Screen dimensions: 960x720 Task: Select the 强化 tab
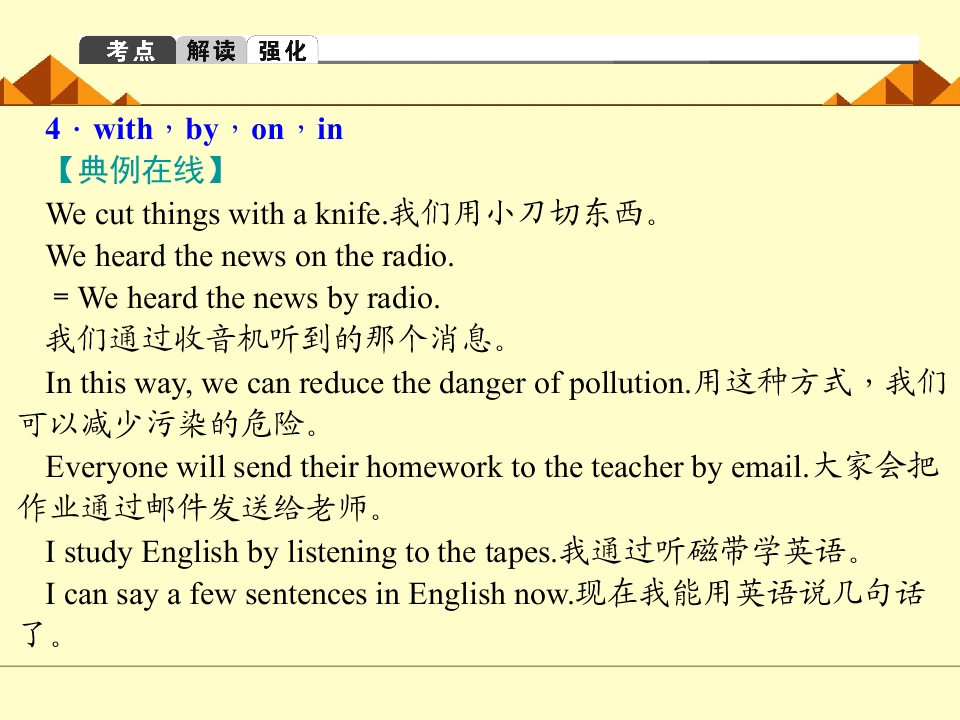pos(282,51)
